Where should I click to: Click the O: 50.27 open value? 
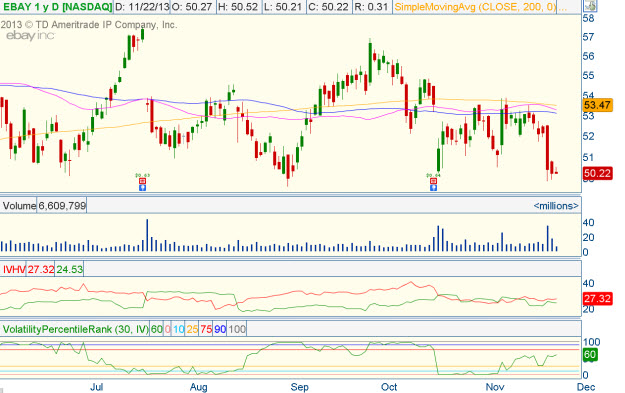tap(192, 7)
